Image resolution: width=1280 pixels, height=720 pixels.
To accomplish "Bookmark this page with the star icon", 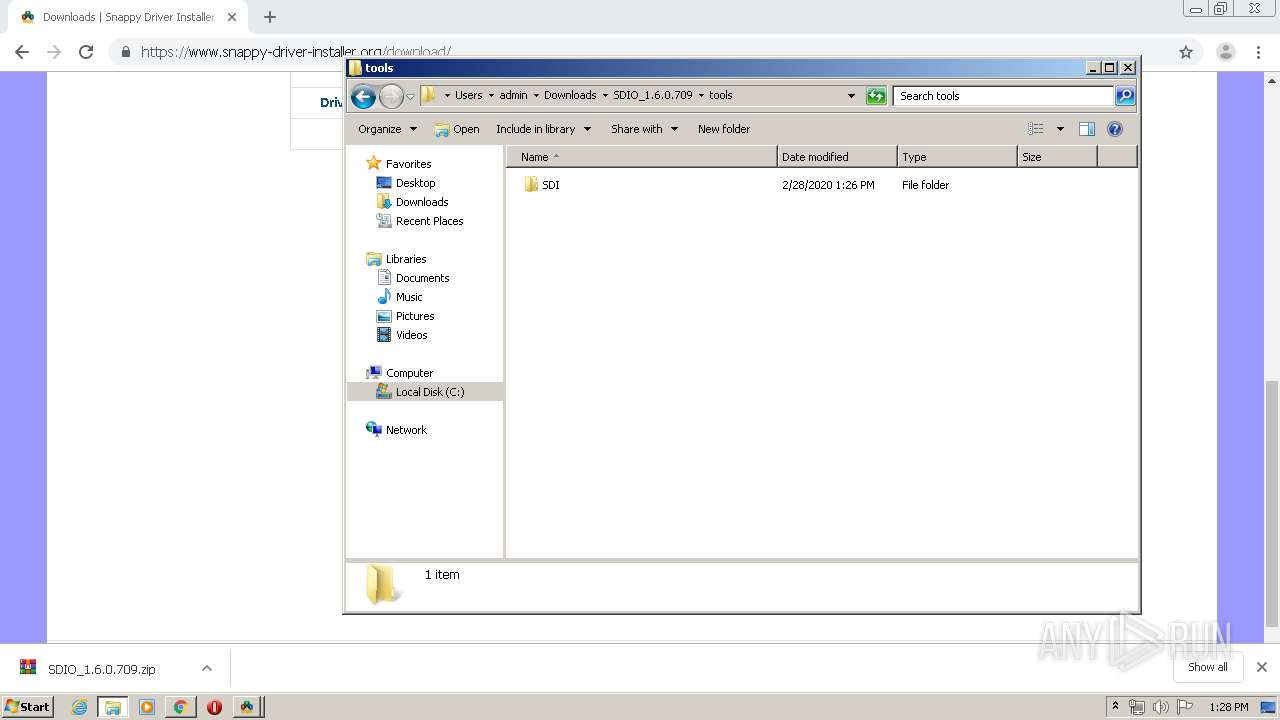I will click(x=1186, y=52).
